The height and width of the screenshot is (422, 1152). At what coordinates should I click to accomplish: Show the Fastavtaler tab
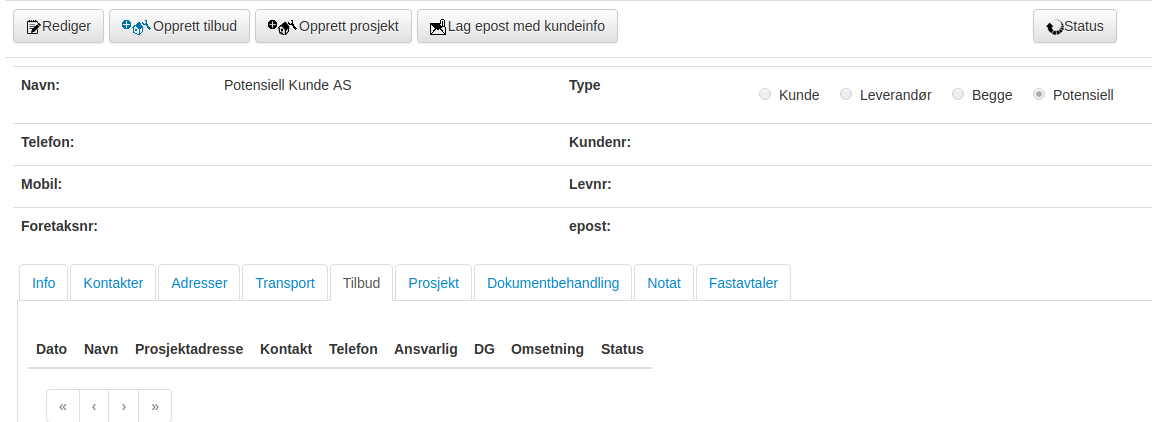(x=743, y=283)
